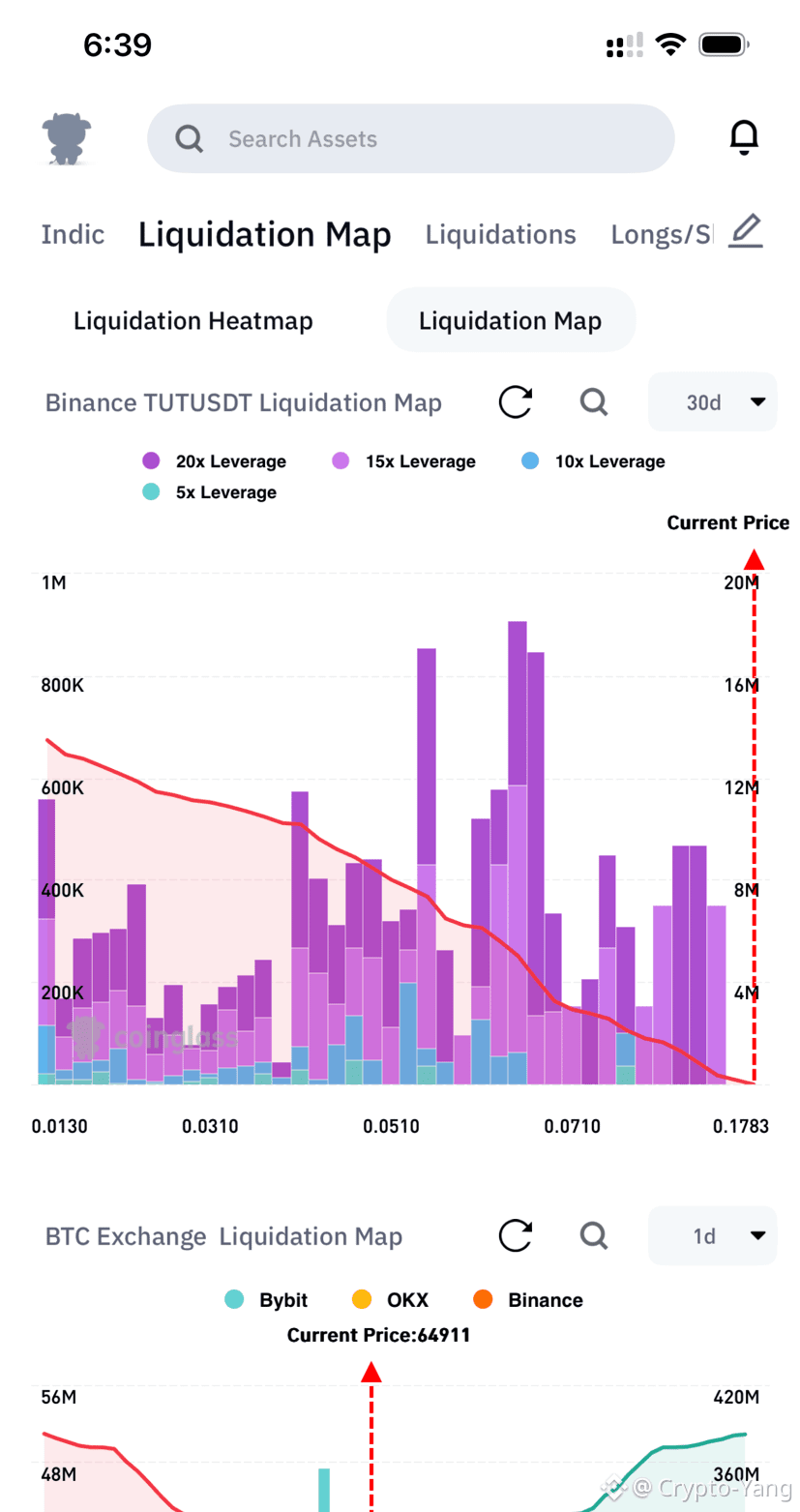Click the 0.0310 x-axis label
The height and width of the screenshot is (1512, 800).
[x=209, y=1126]
